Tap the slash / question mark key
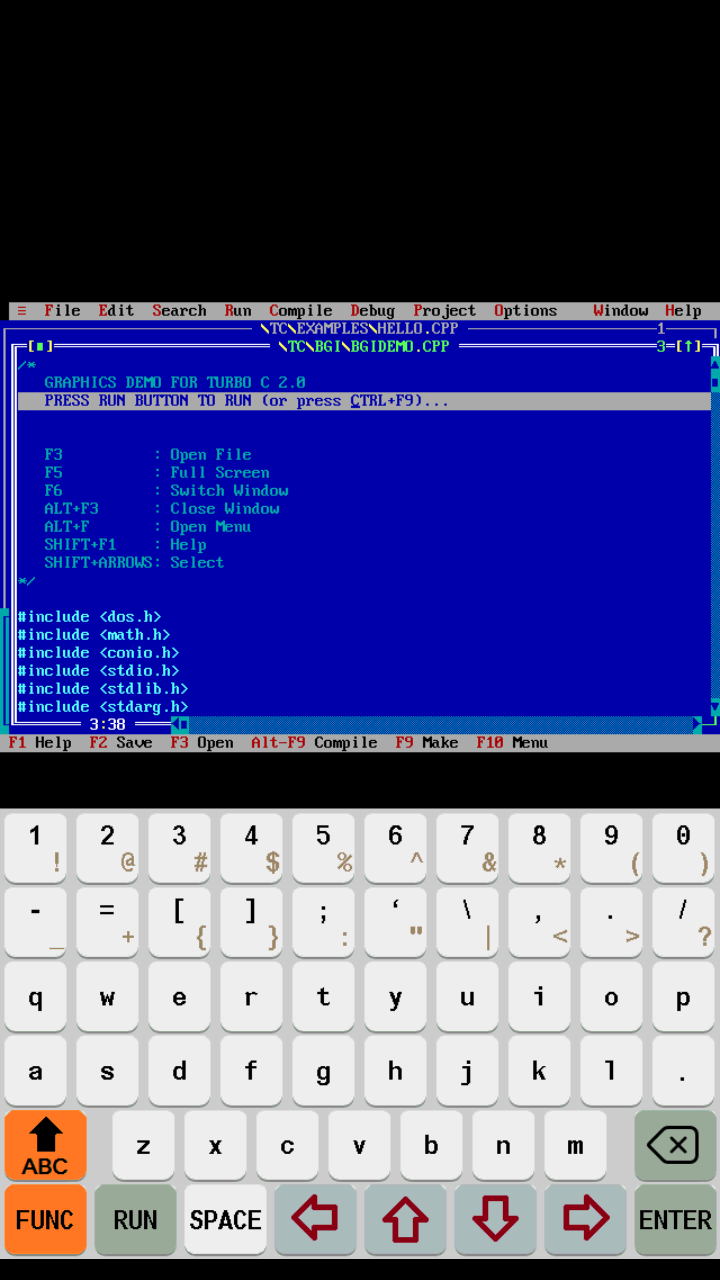Viewport: 720px width, 1280px height. pos(684,922)
